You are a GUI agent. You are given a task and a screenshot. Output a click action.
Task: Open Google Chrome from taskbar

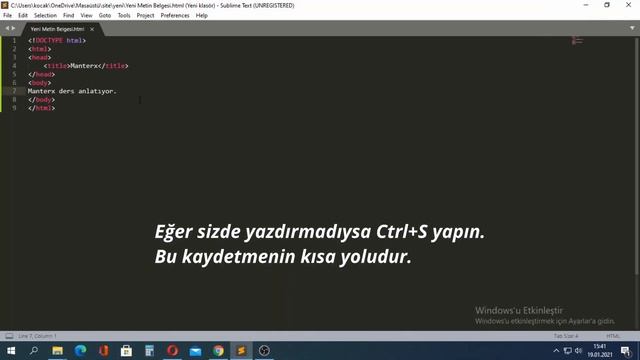(218, 351)
